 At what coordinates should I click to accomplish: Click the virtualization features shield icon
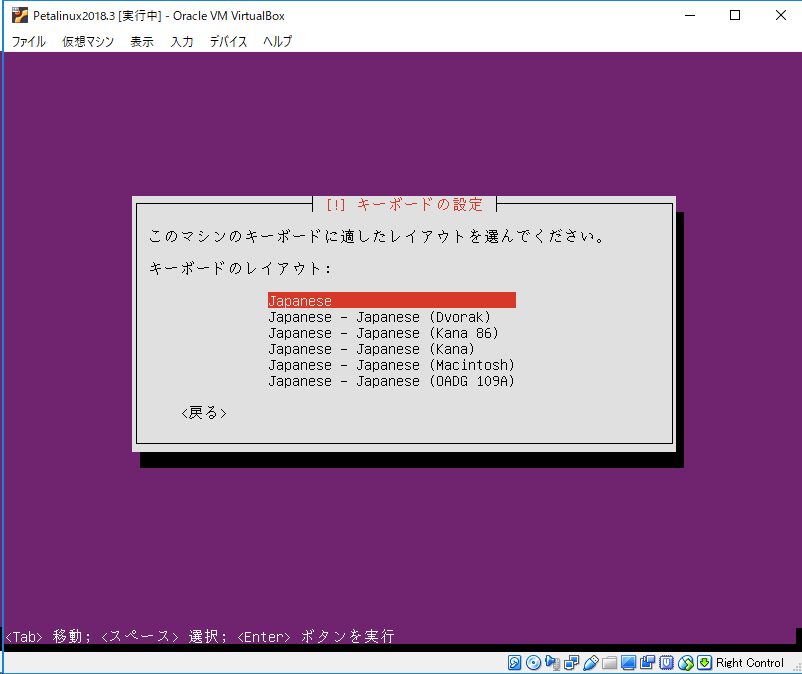click(665, 662)
